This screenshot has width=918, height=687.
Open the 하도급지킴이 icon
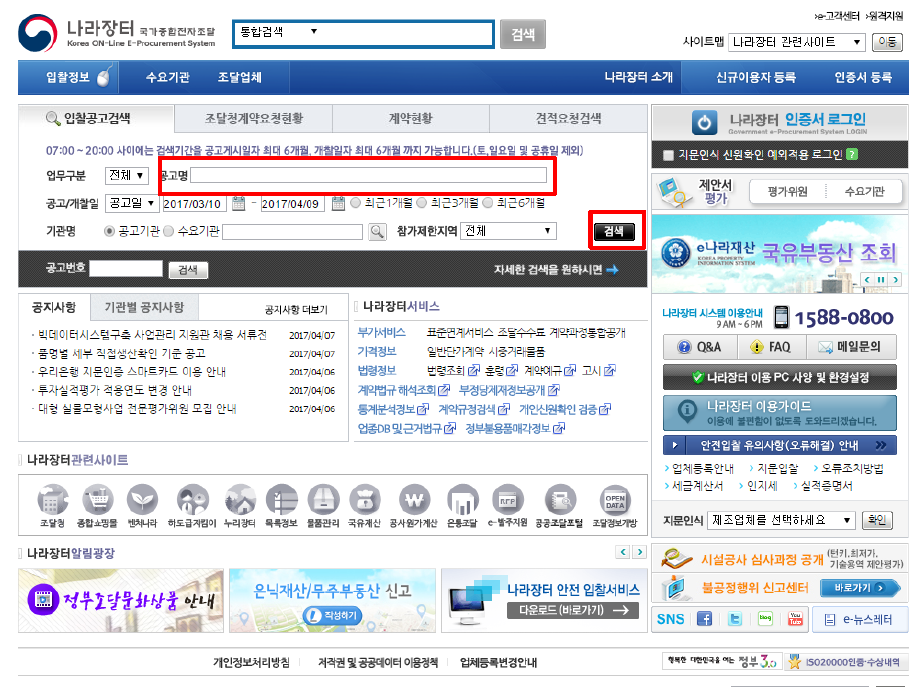[x=192, y=501]
